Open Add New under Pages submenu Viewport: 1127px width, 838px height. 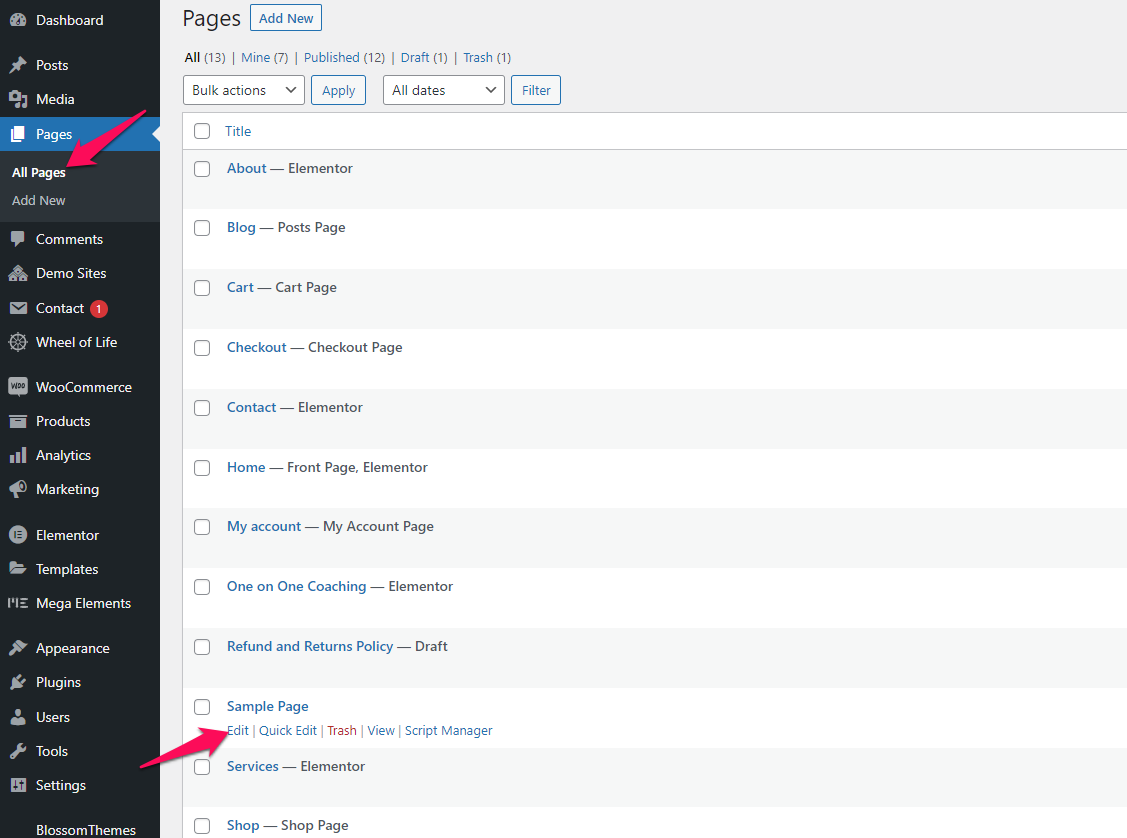pos(38,200)
